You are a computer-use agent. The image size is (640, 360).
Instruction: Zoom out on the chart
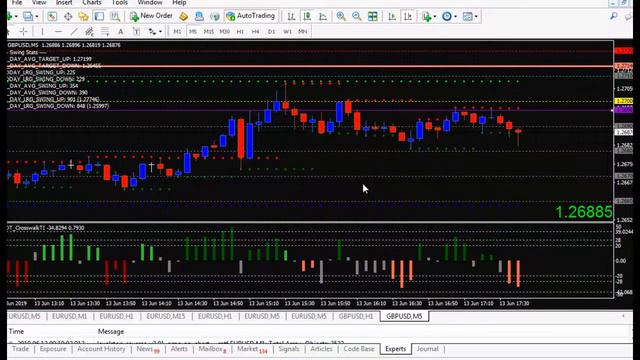[x=357, y=16]
